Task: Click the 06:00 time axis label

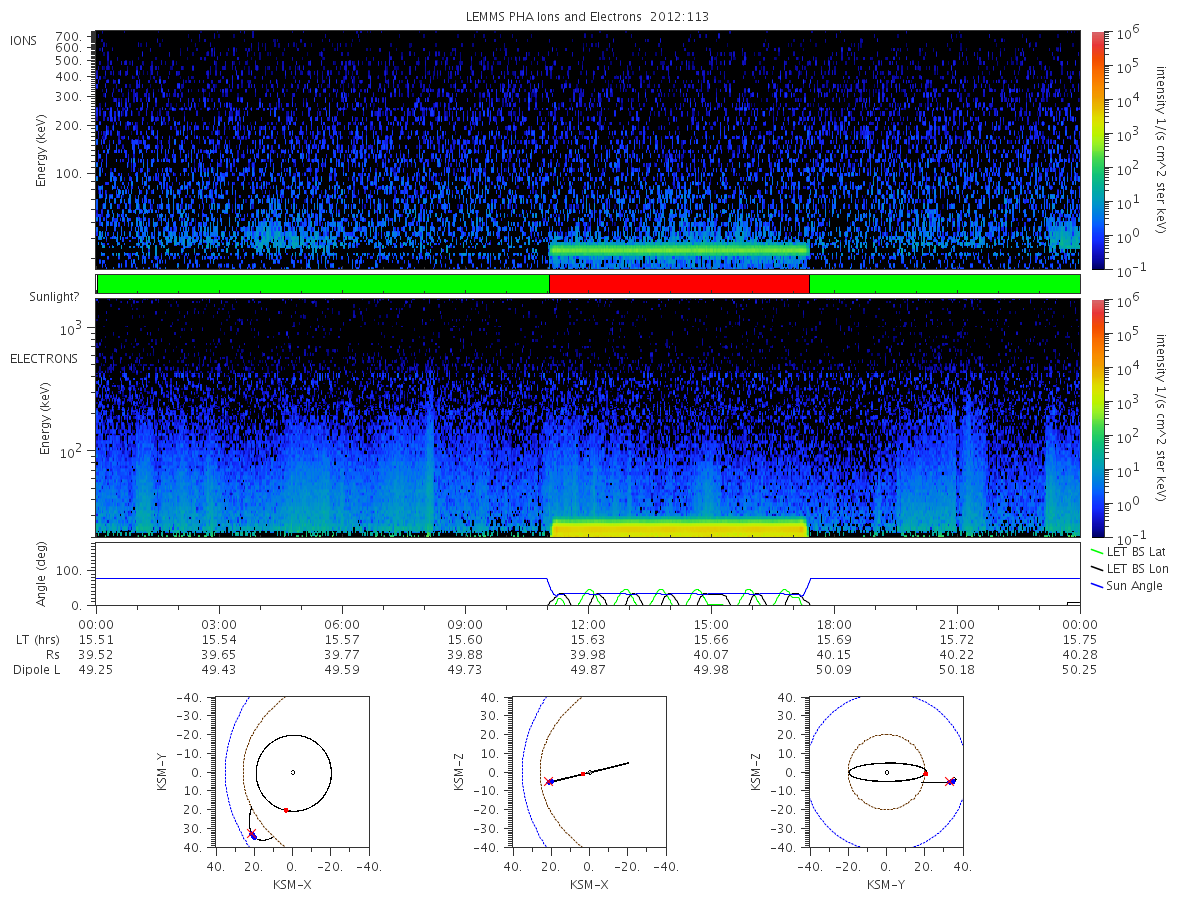Action: coord(342,623)
